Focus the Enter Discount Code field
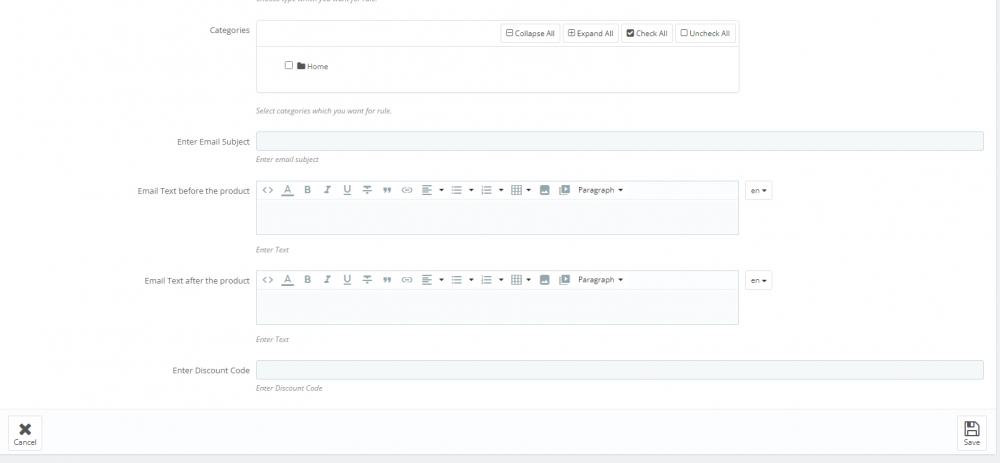The image size is (1000, 463). [620, 370]
